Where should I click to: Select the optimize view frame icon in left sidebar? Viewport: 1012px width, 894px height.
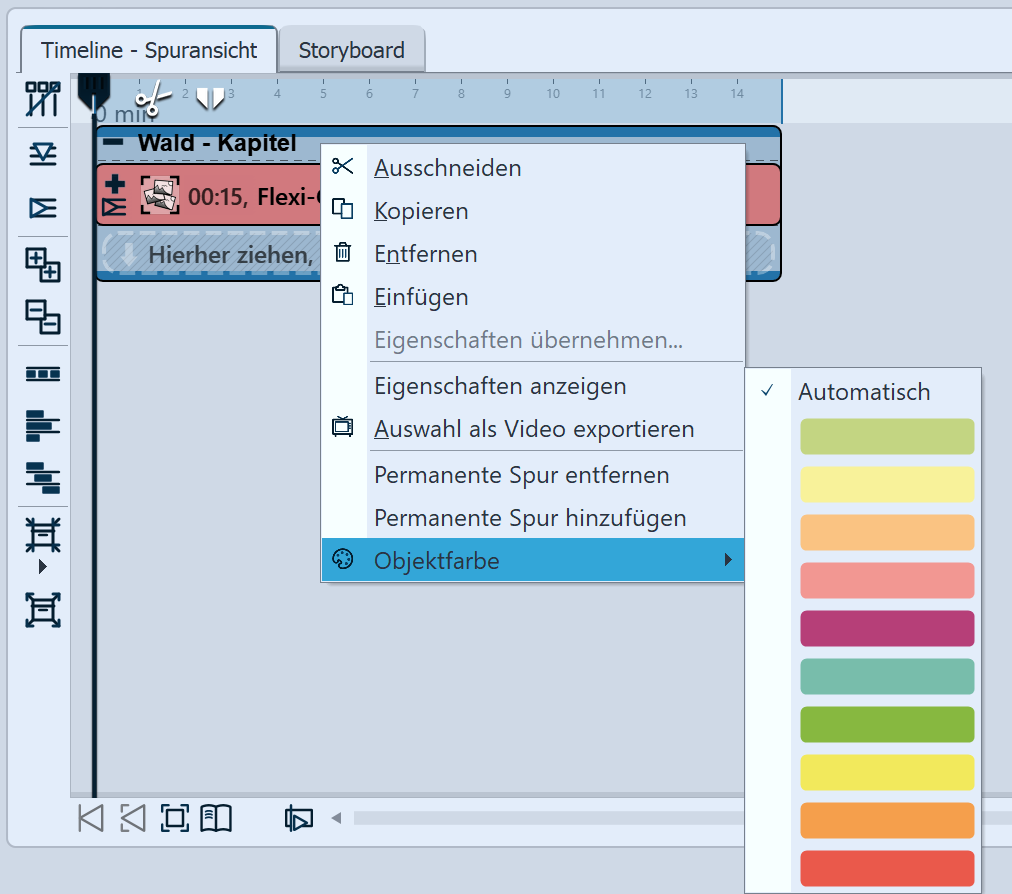point(41,536)
